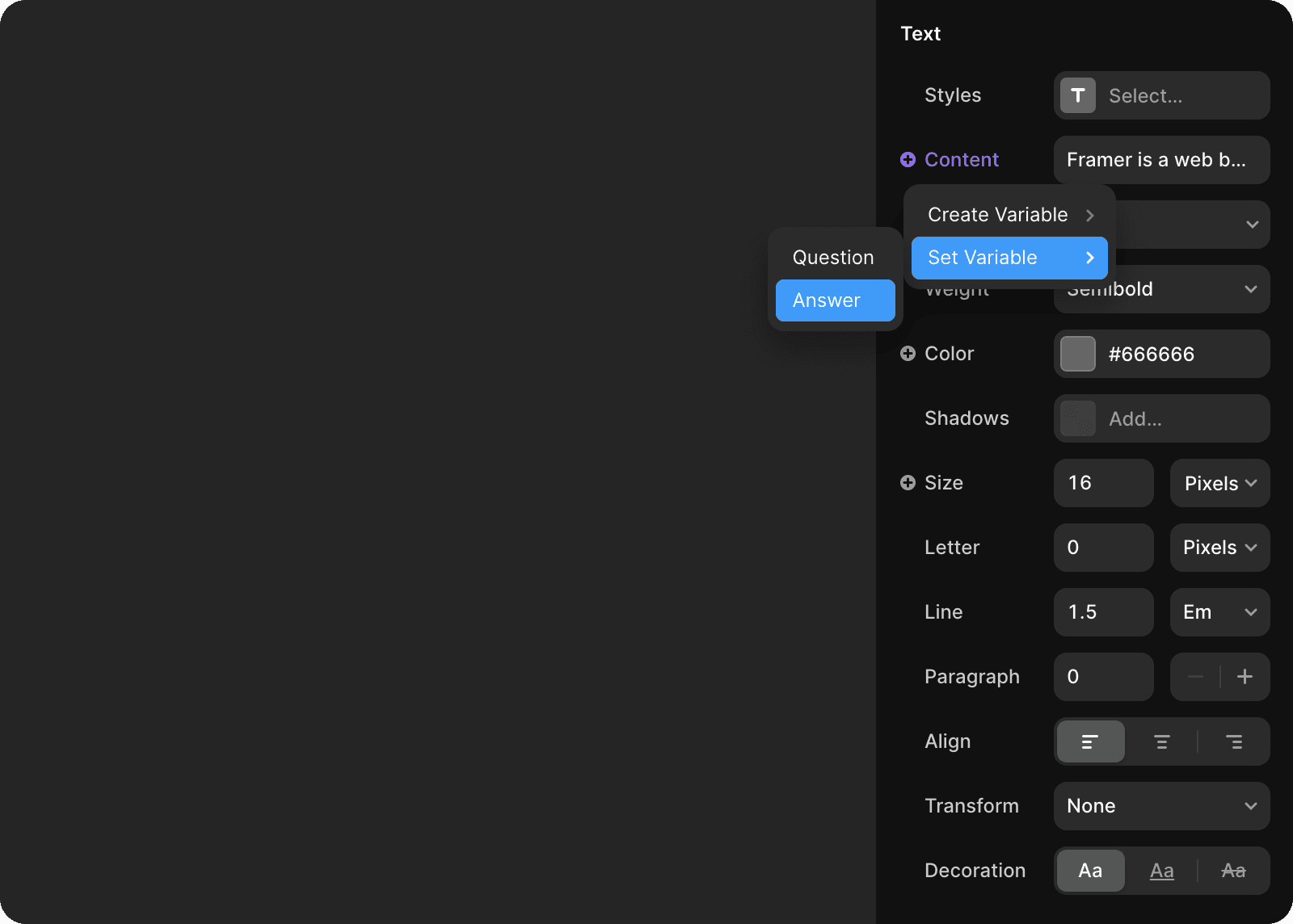The image size is (1293, 924).
Task: Increase paragraph spacing with plus icon
Action: 1245,677
